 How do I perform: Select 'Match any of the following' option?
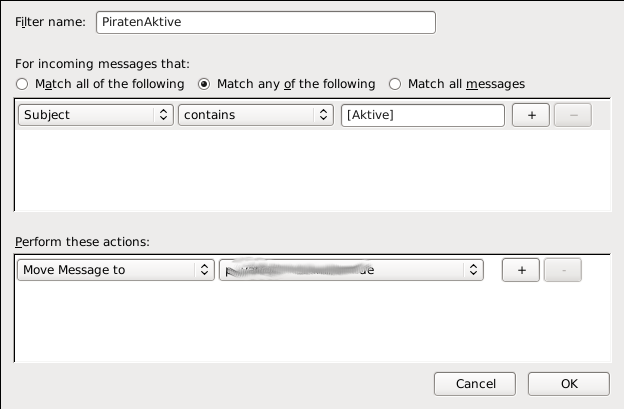tap(207, 84)
